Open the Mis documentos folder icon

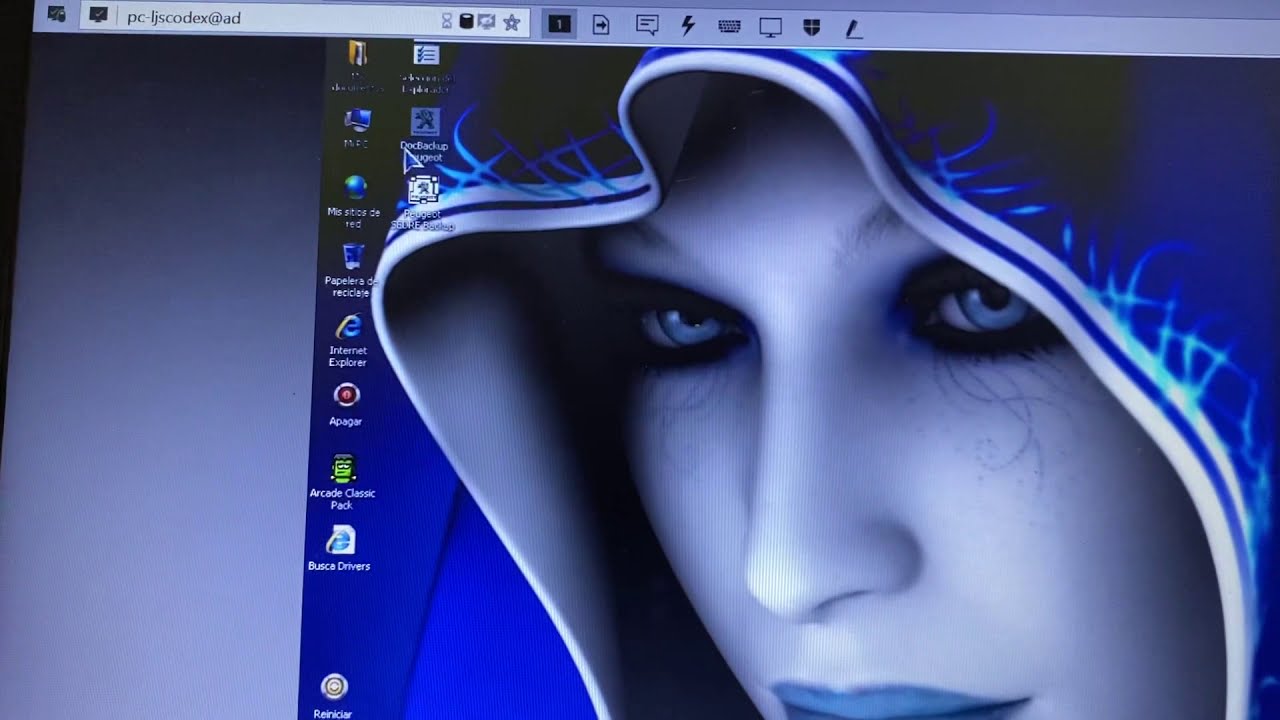tap(357, 54)
